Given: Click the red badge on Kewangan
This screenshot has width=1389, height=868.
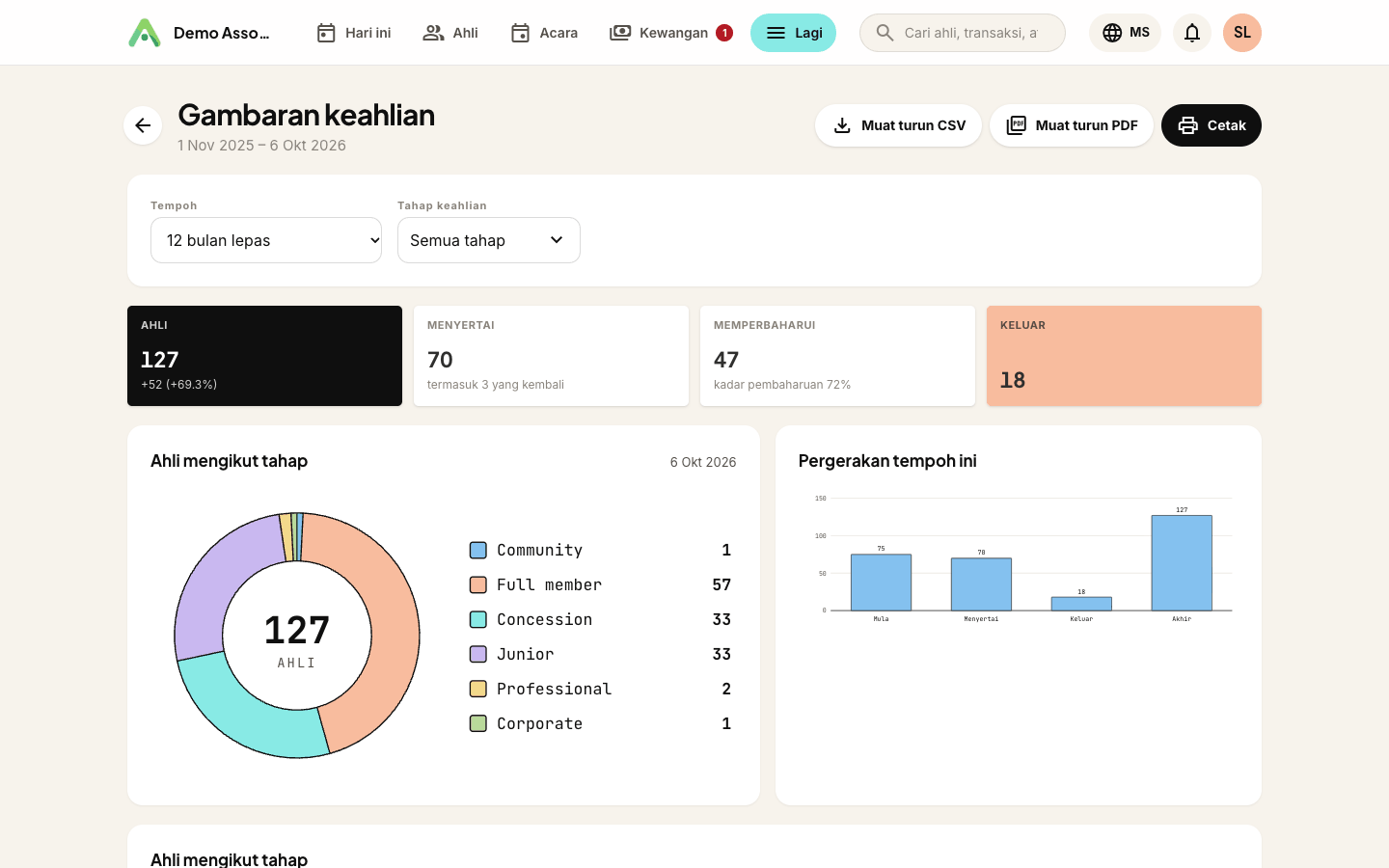Looking at the screenshot, I should 724,33.
